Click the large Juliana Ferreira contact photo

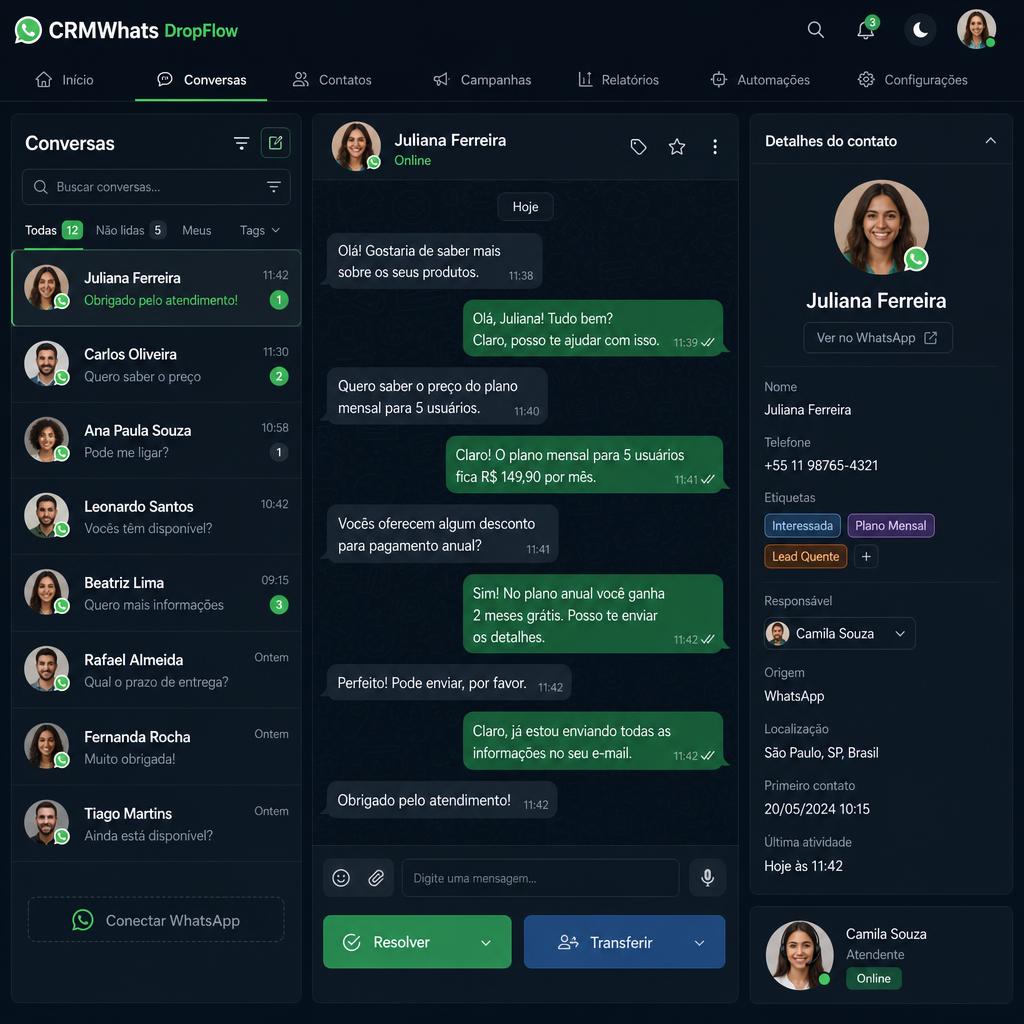point(881,227)
